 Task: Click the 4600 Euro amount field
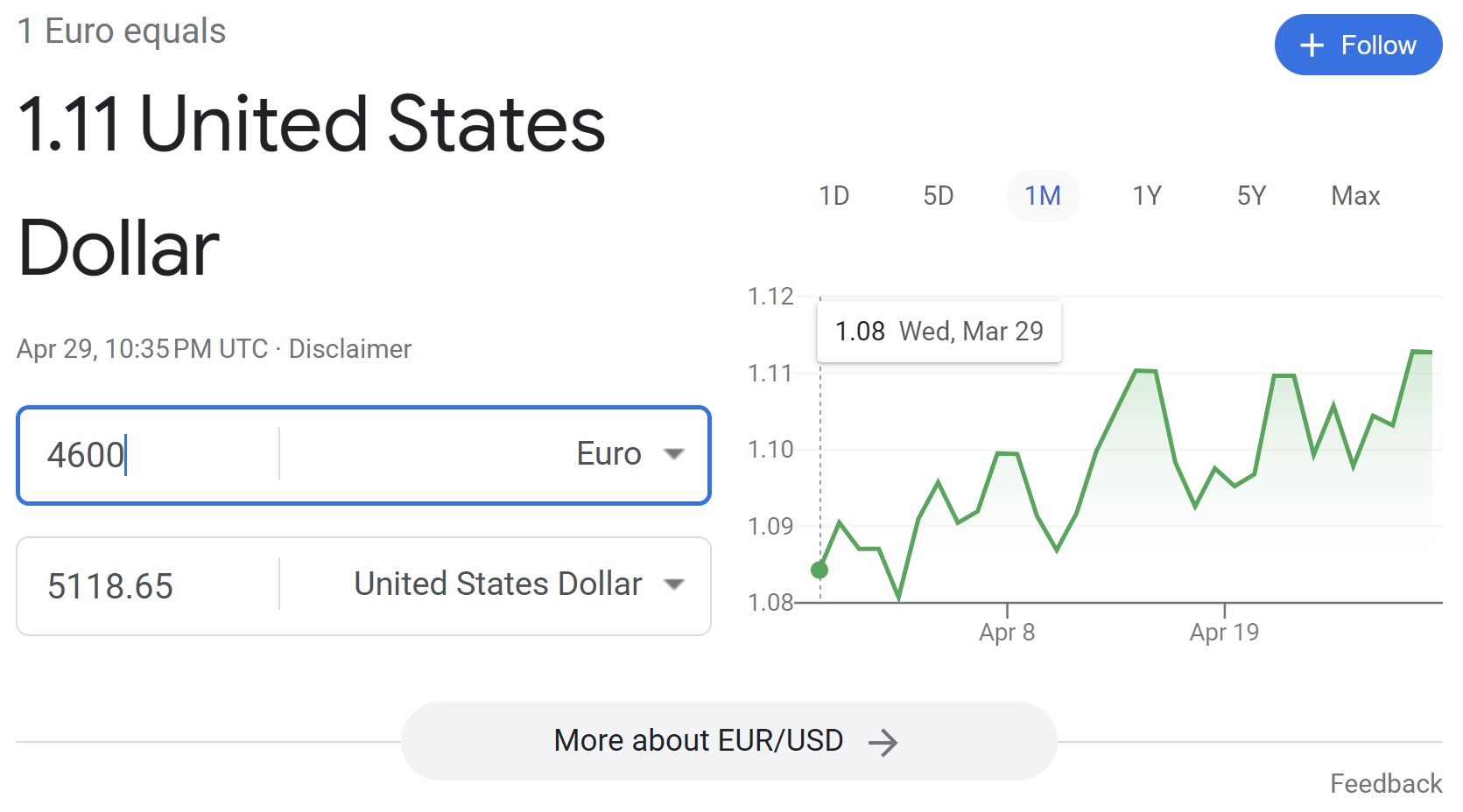[x=158, y=455]
